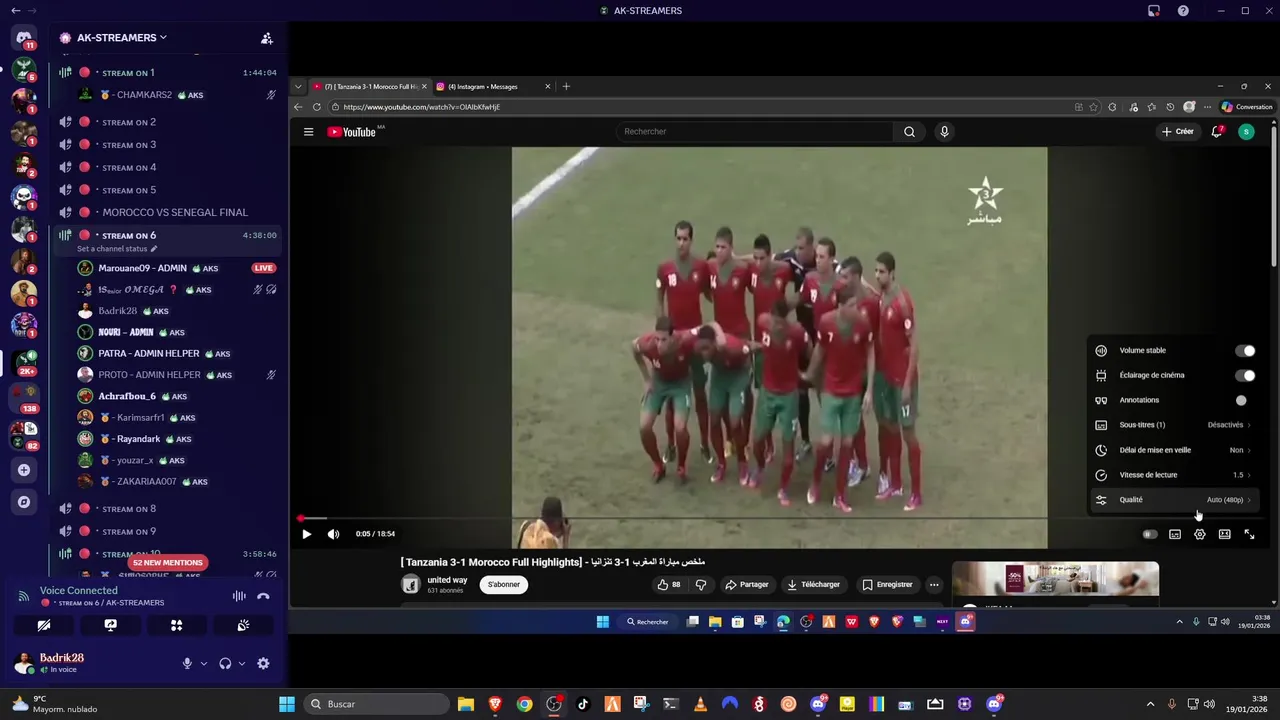Go to YouTube home via logo
Screen dimensions: 1280x720
pyautogui.click(x=354, y=132)
